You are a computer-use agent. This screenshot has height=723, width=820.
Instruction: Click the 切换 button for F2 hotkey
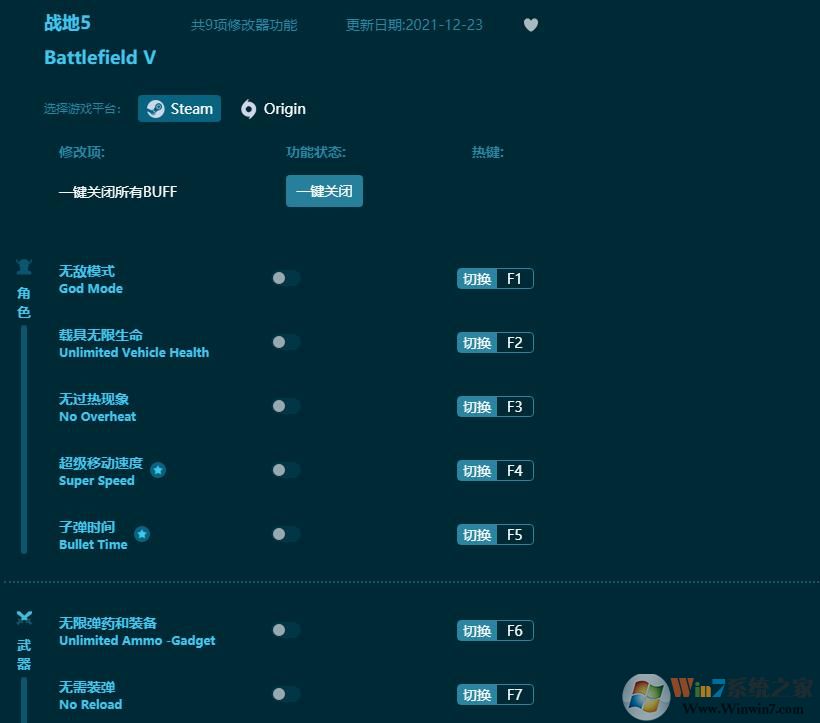(x=477, y=342)
